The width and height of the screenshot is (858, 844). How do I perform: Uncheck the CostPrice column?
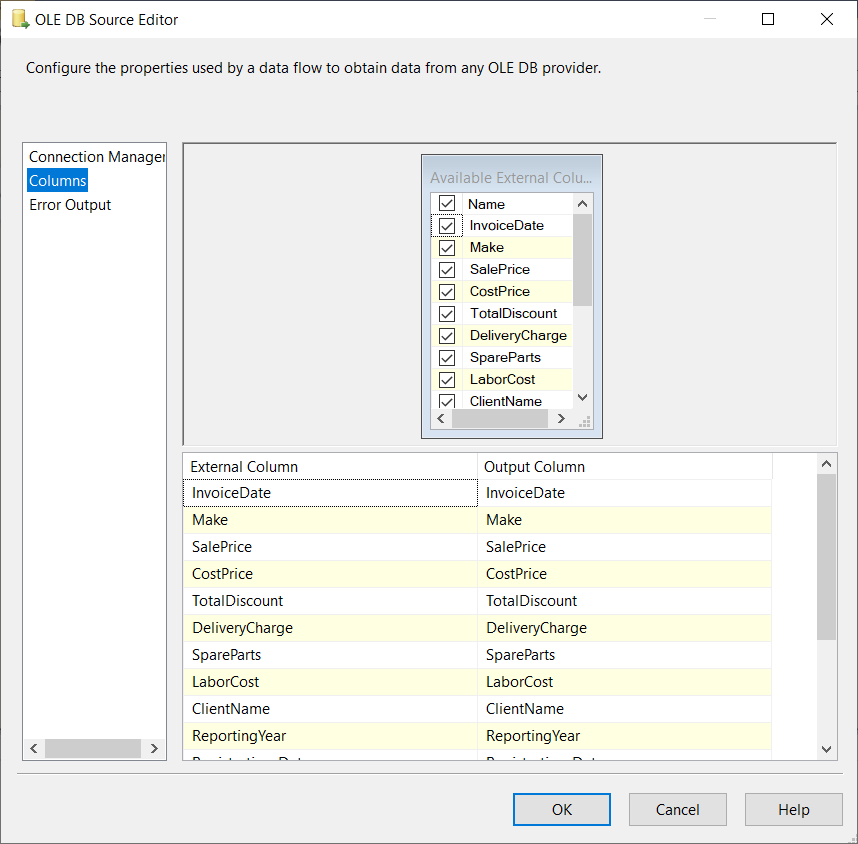446,291
